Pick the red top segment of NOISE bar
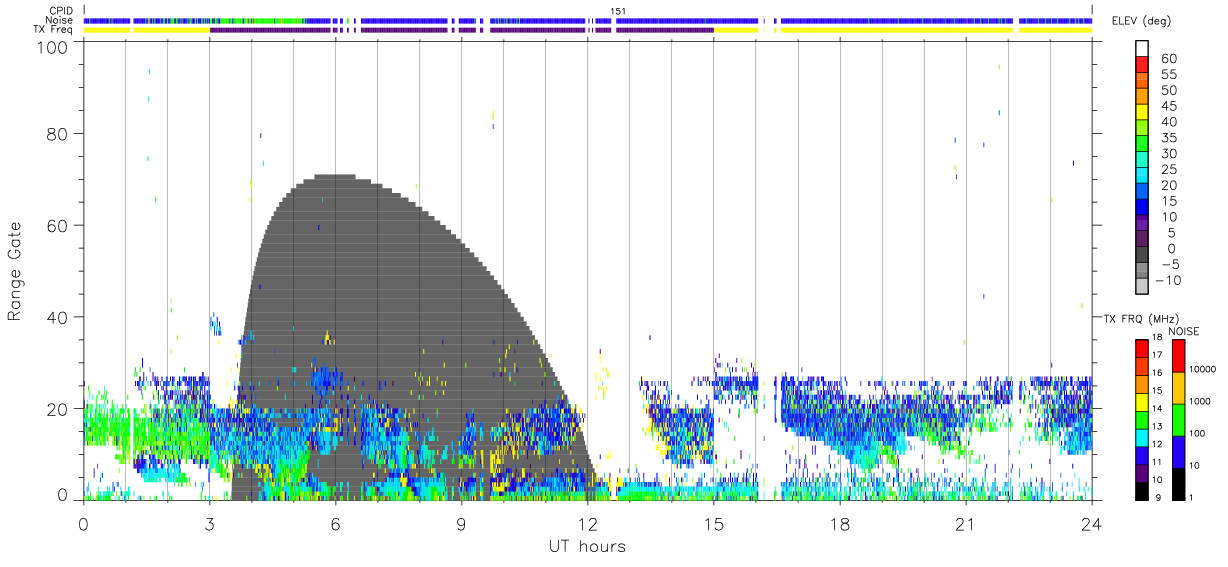The height and width of the screenshot is (567, 1228). tap(1177, 355)
